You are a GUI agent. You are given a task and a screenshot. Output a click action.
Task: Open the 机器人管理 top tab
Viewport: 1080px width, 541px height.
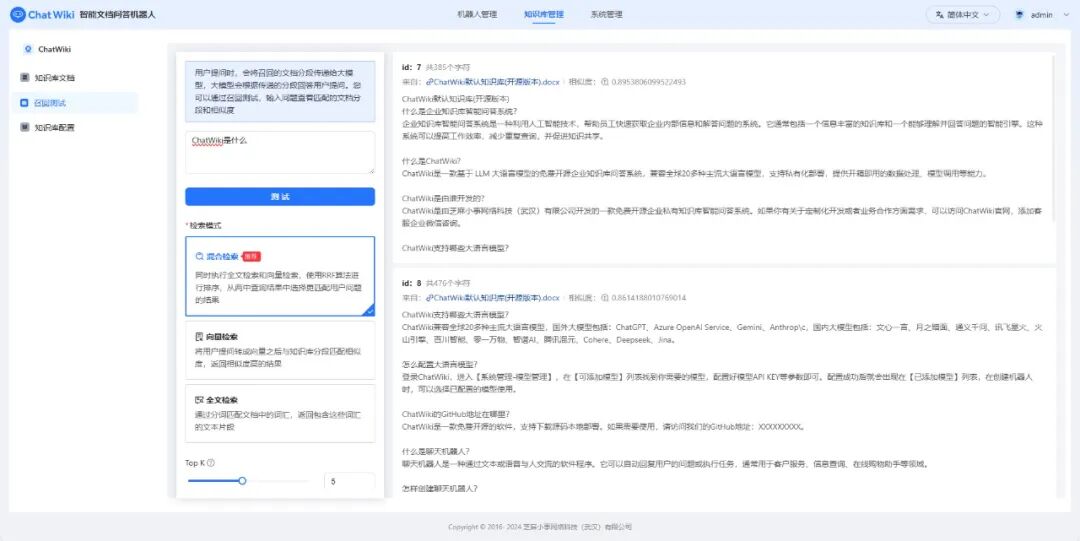(x=477, y=14)
